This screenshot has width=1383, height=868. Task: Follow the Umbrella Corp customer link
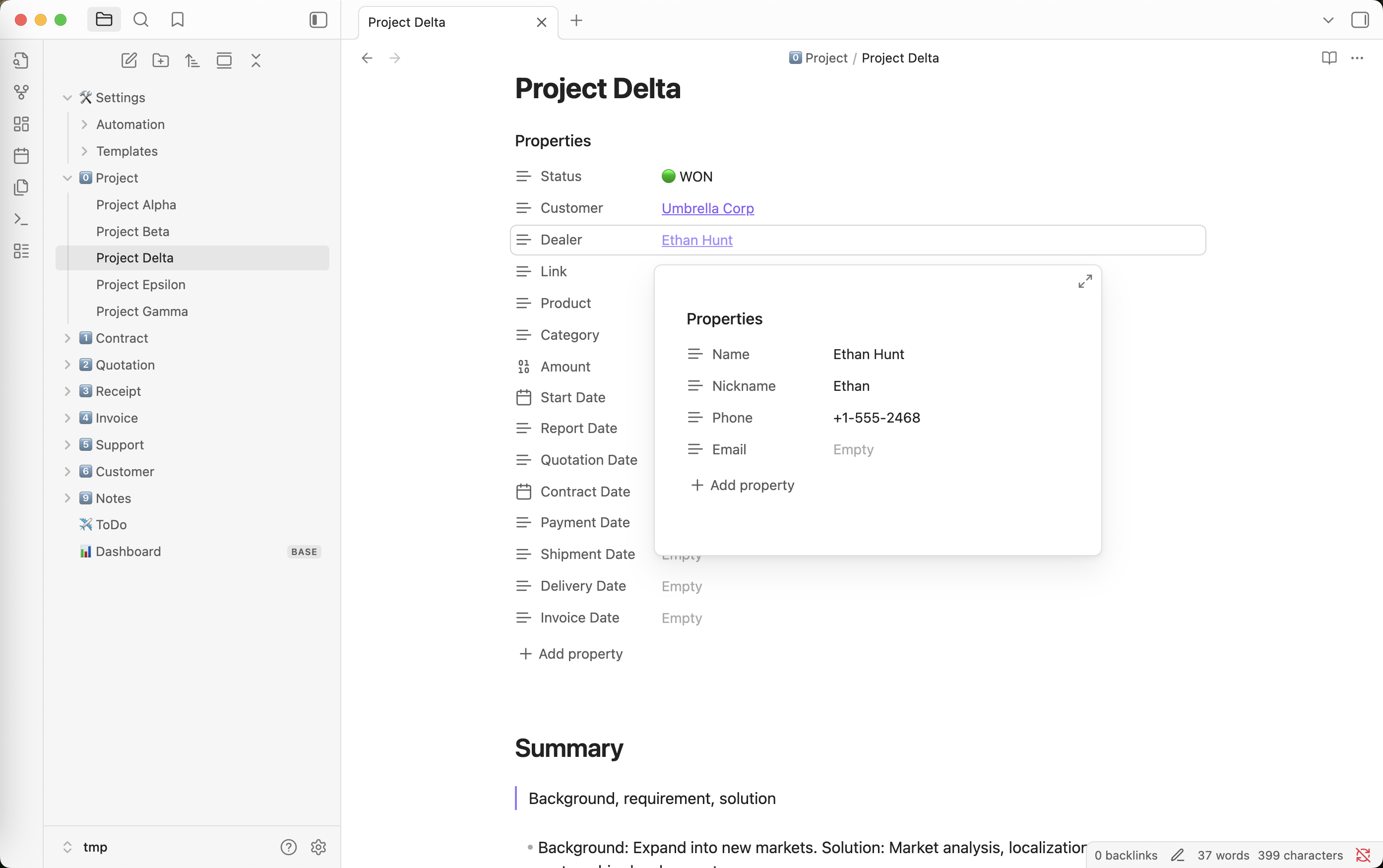707,208
